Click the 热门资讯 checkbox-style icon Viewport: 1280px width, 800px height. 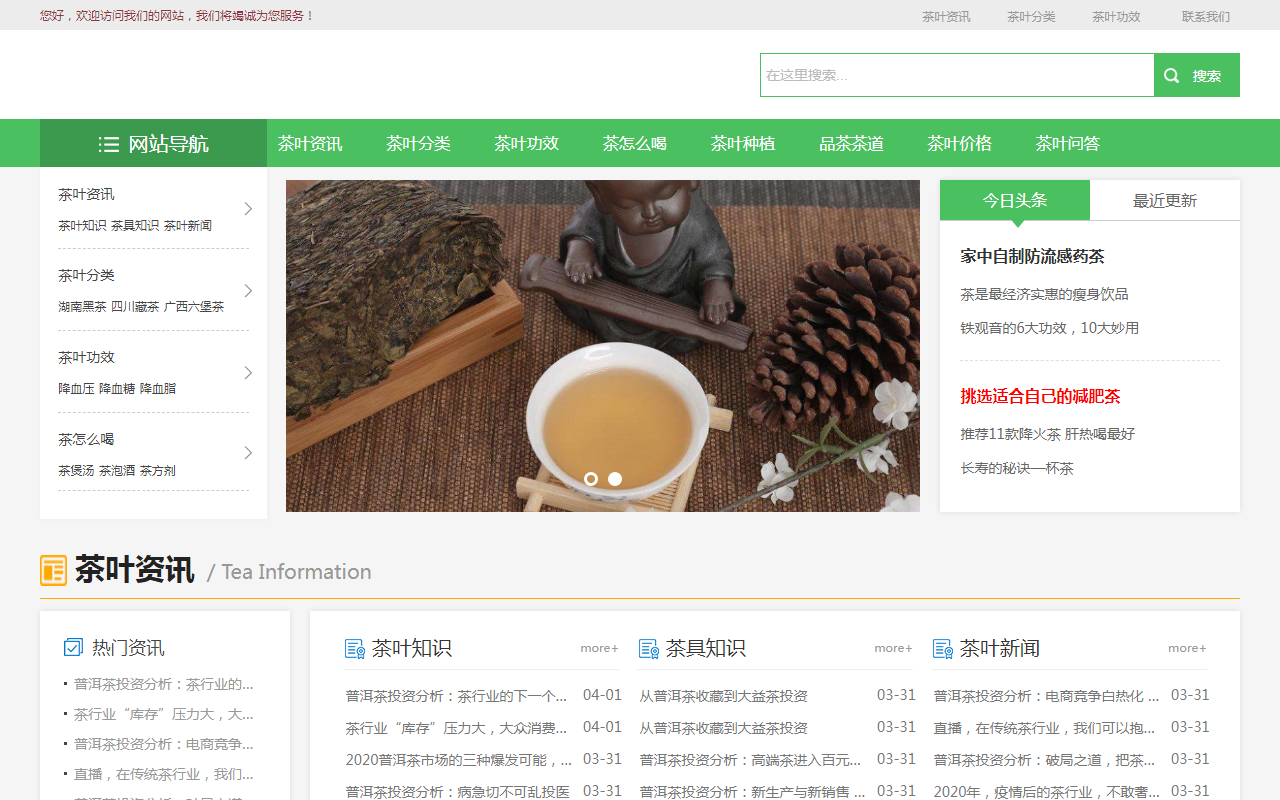[73, 647]
